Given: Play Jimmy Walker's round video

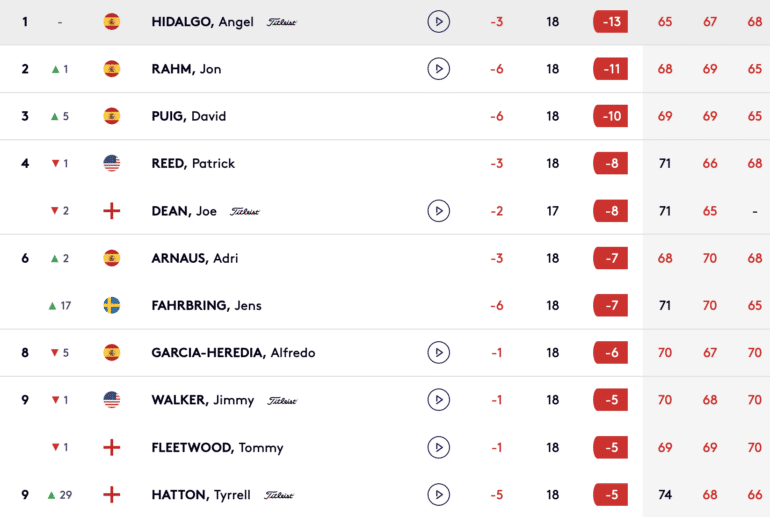Looking at the screenshot, I should point(439,400).
